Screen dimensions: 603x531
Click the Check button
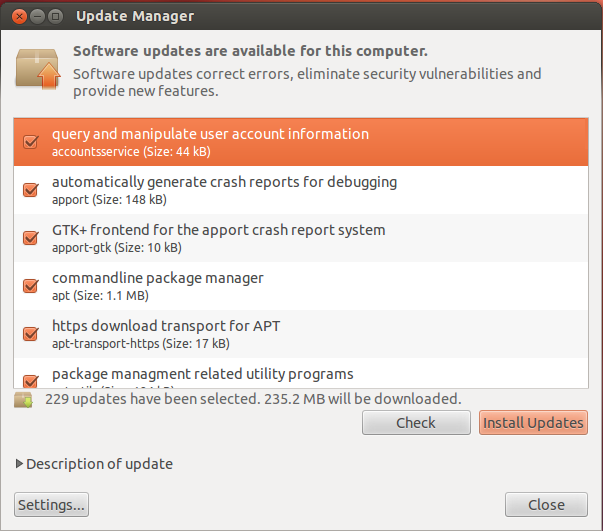point(416,423)
